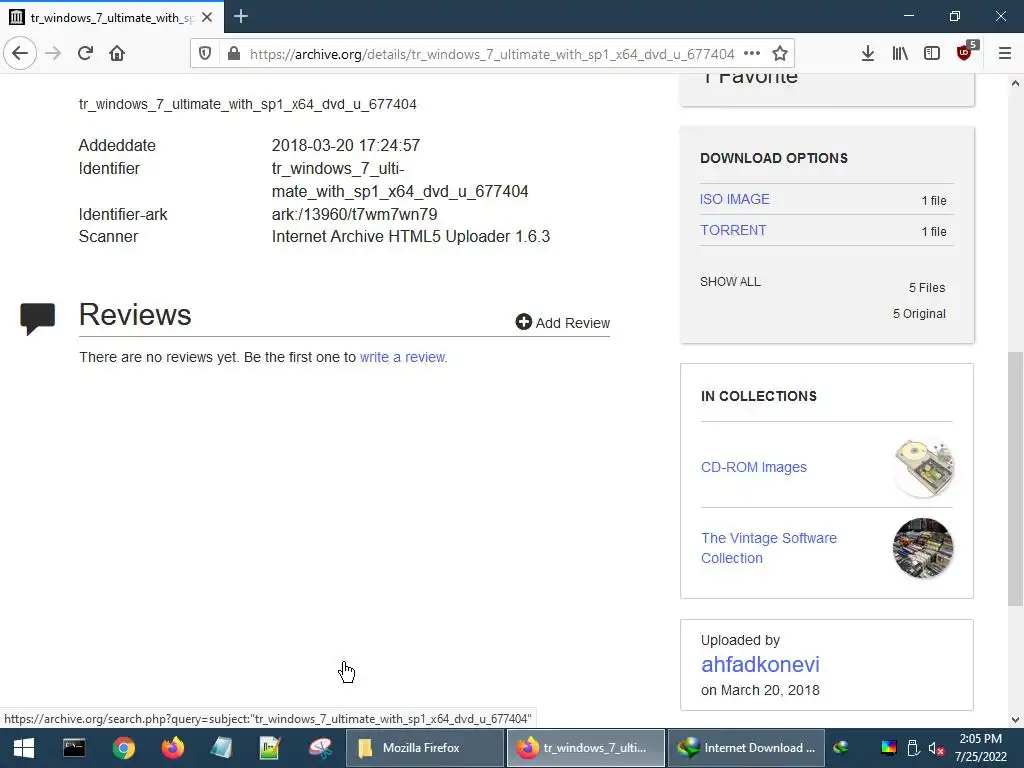The width and height of the screenshot is (1024, 768).
Task: Select the tr_windows_7_ultimate browser tab
Action: pyautogui.click(x=112, y=17)
